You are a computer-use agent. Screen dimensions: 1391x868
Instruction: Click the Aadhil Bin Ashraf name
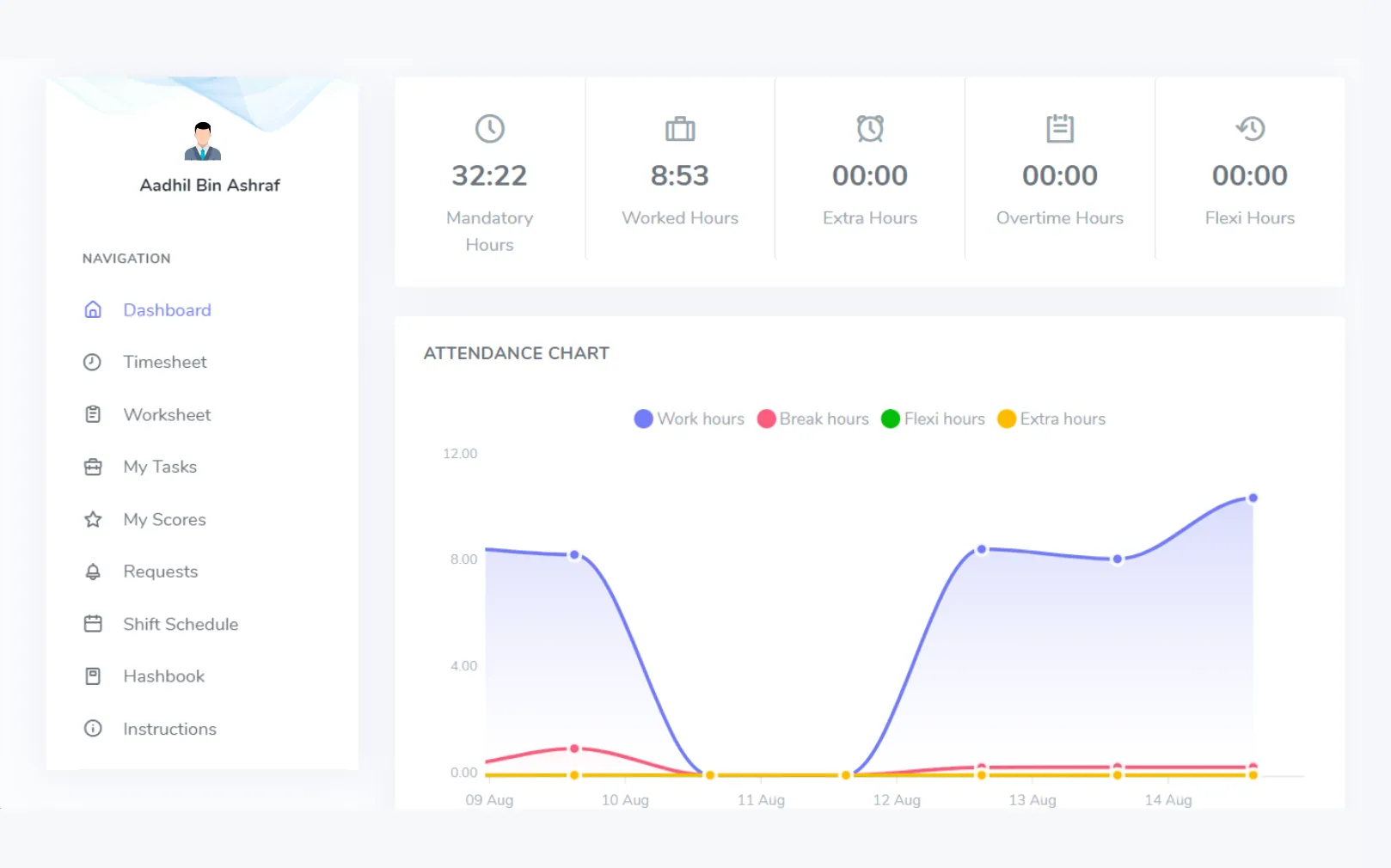coord(210,185)
